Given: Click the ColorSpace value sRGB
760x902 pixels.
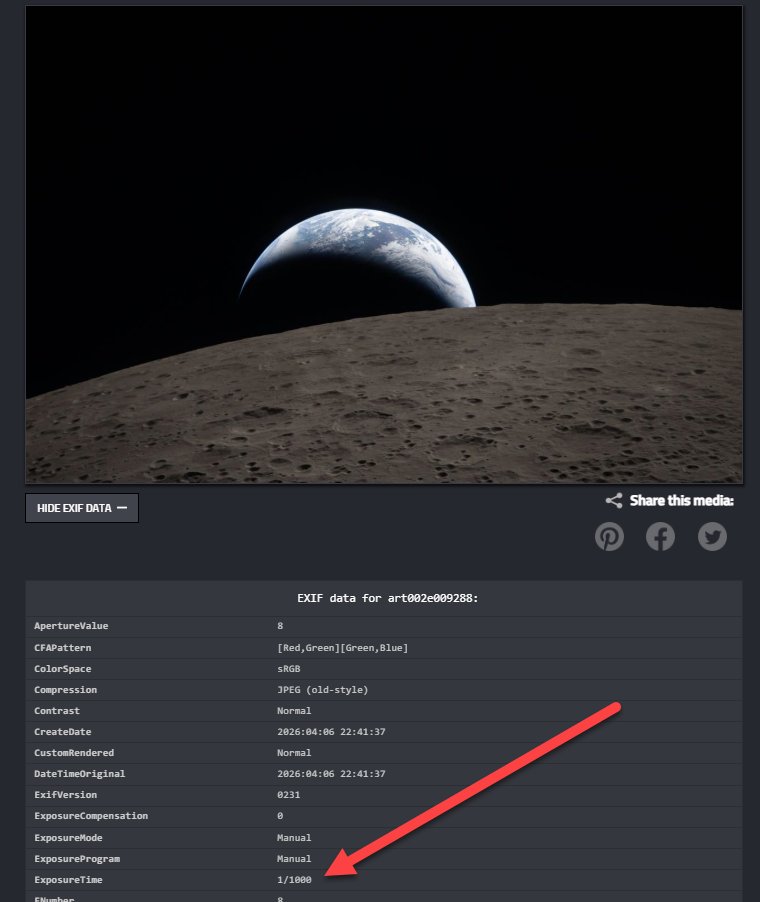Looking at the screenshot, I should [x=289, y=669].
